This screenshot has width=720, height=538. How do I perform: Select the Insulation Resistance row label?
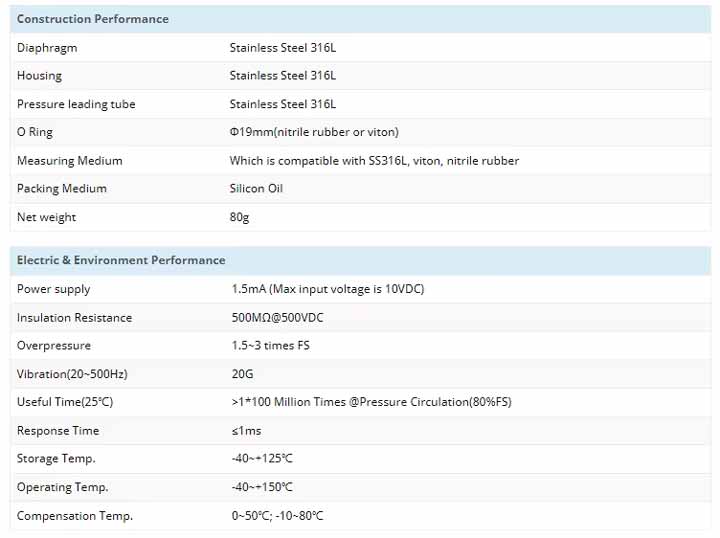pyautogui.click(x=74, y=318)
